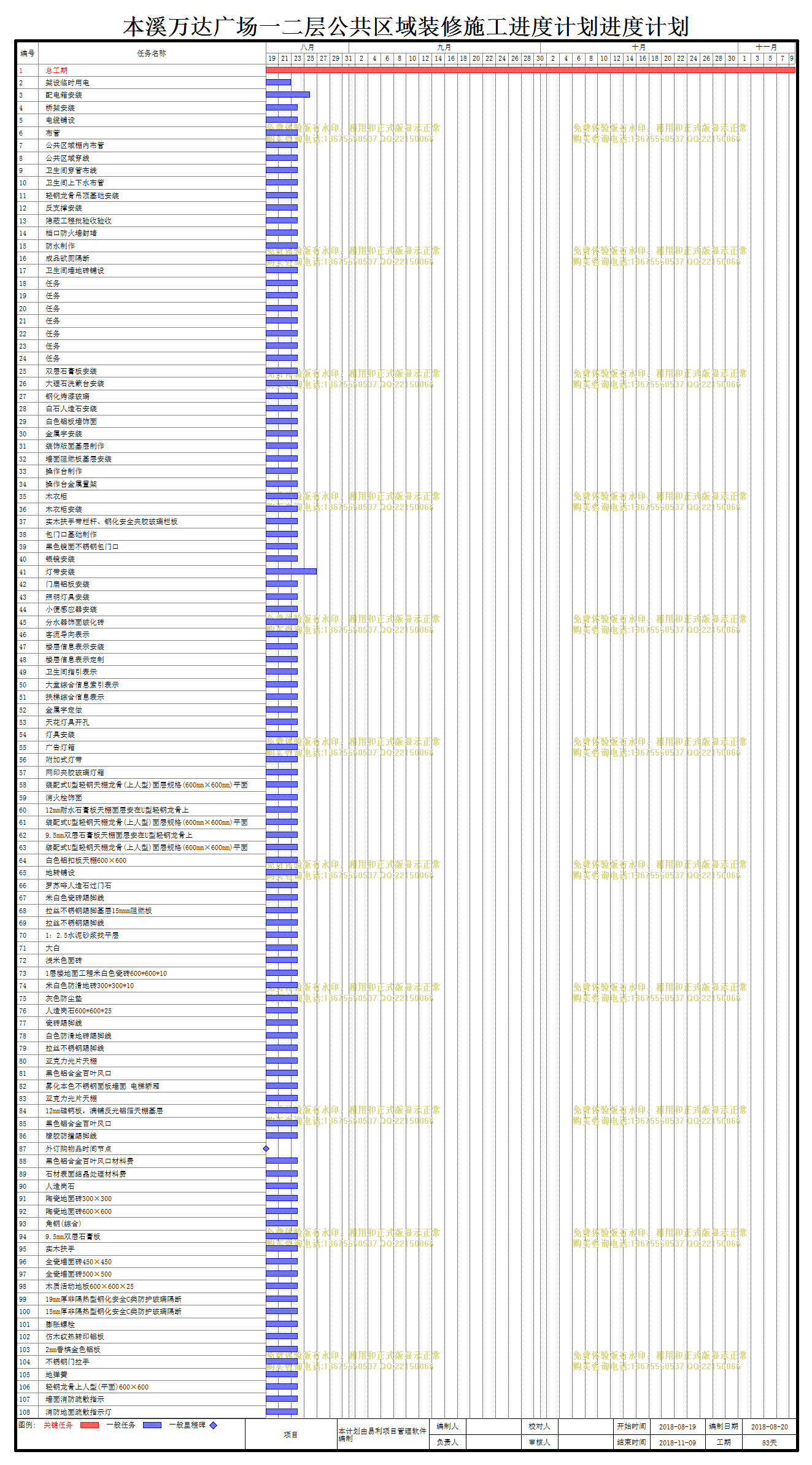Click the 九月 month header

[x=444, y=47]
